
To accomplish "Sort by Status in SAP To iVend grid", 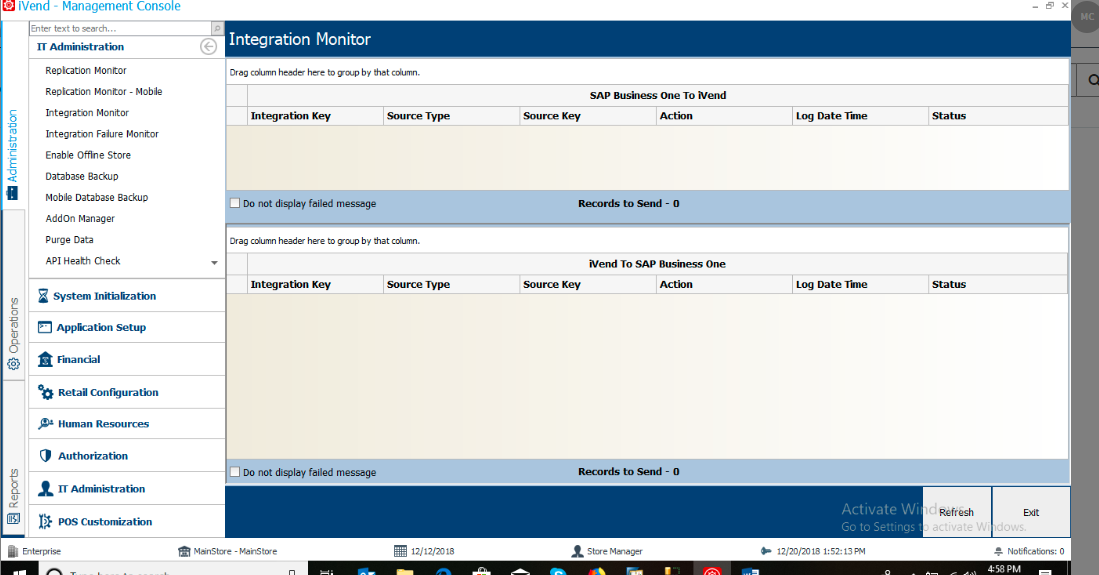I will (x=998, y=116).
